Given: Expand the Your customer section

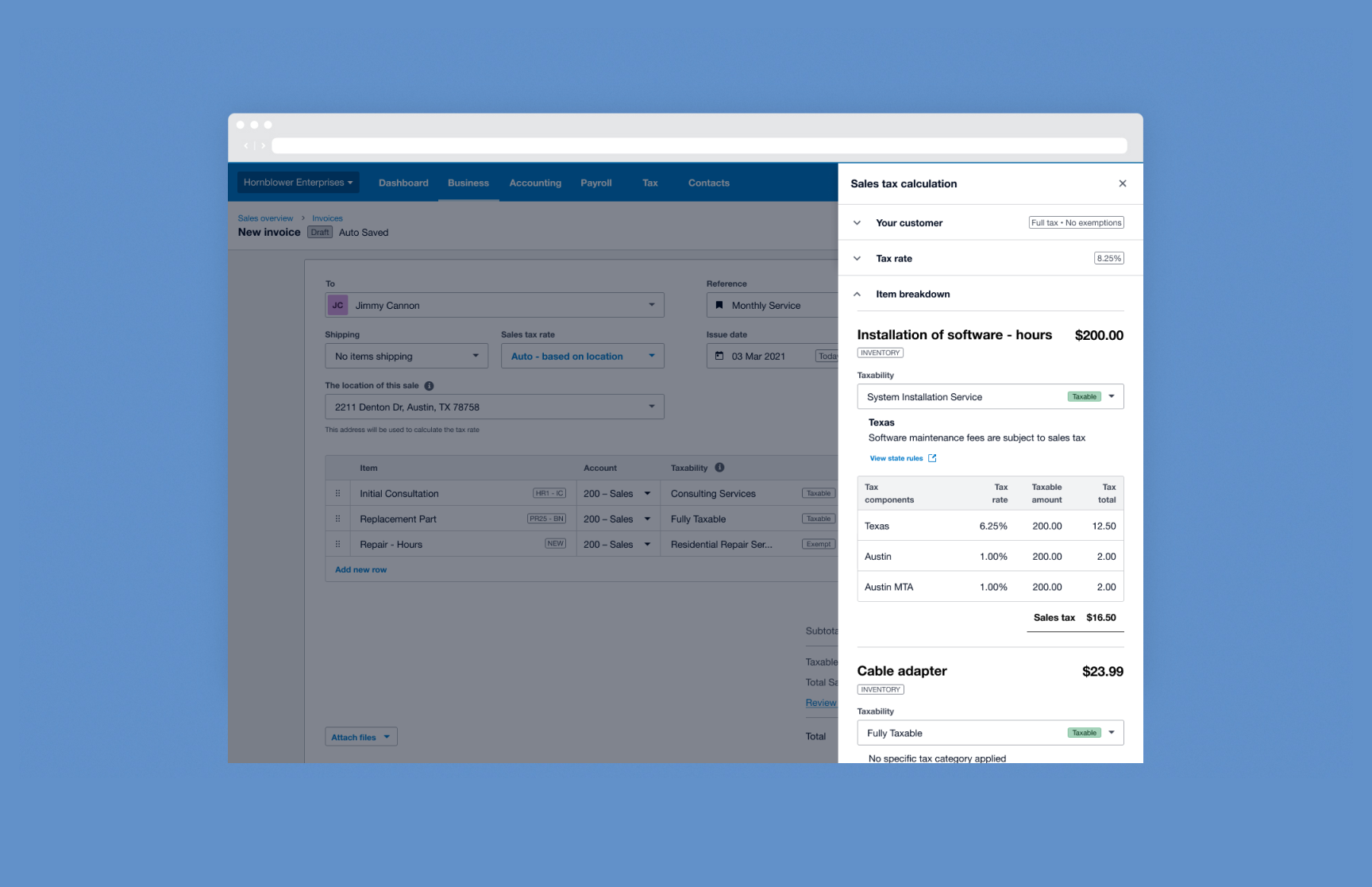Looking at the screenshot, I should [857, 223].
